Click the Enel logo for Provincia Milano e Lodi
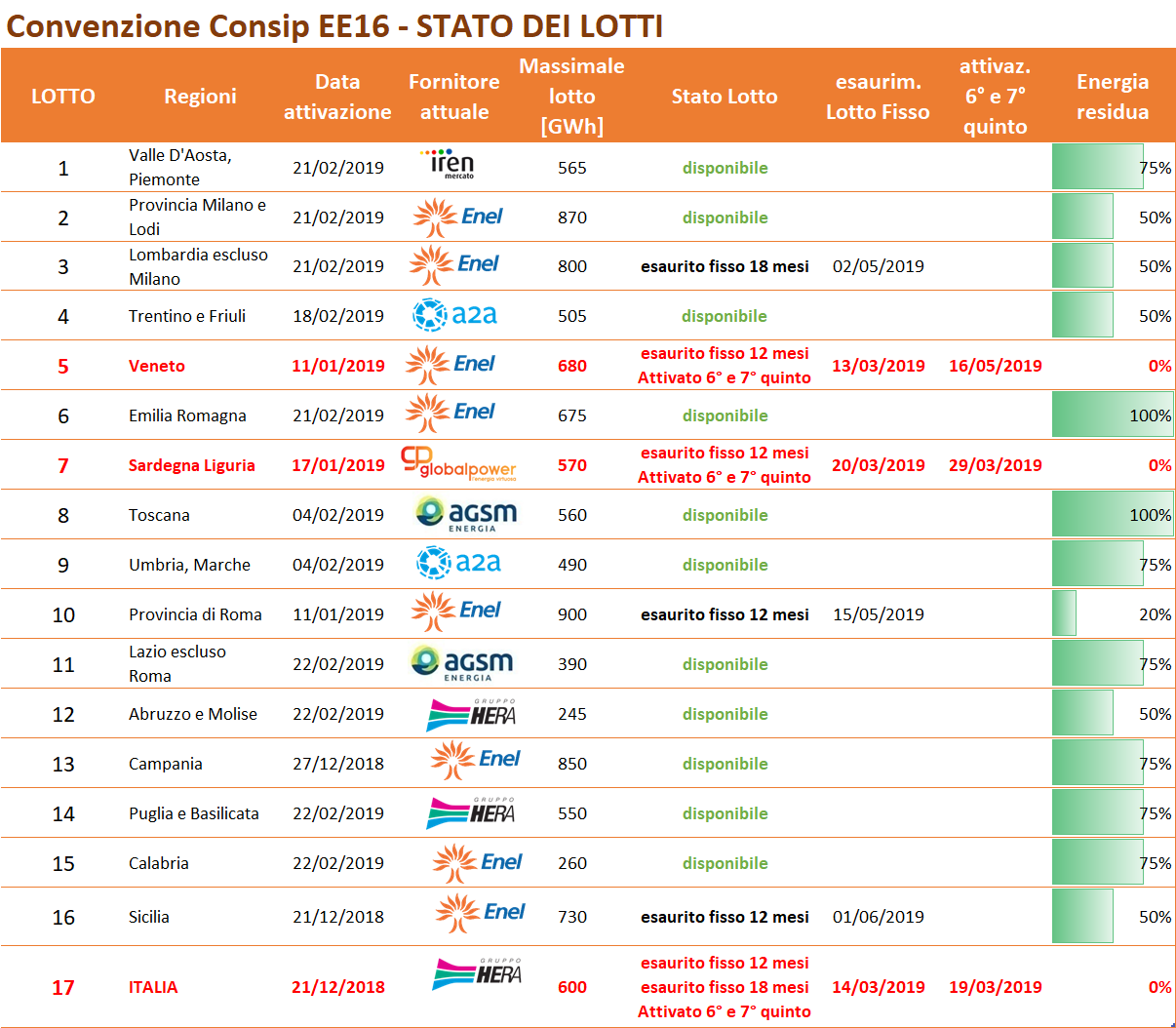 point(457,217)
